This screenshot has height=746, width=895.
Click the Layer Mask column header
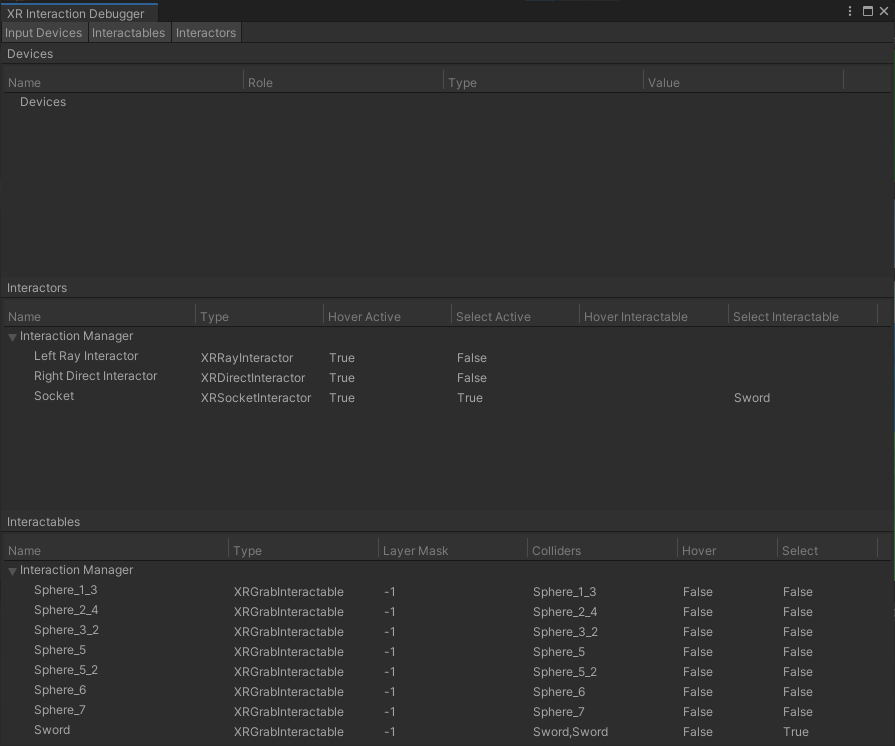pyautogui.click(x=416, y=551)
